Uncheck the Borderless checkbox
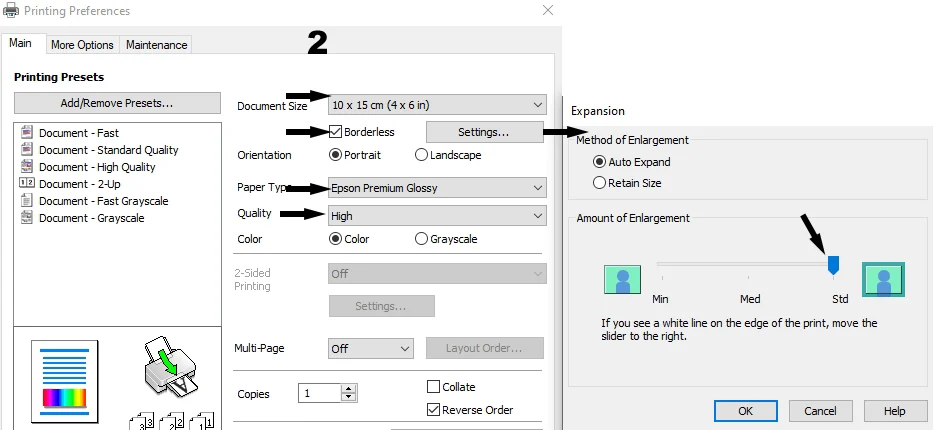 (336, 132)
